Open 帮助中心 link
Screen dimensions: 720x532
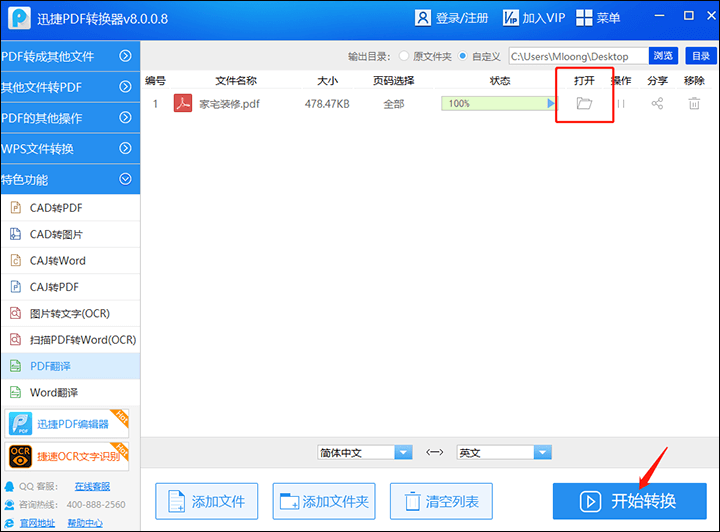85,523
